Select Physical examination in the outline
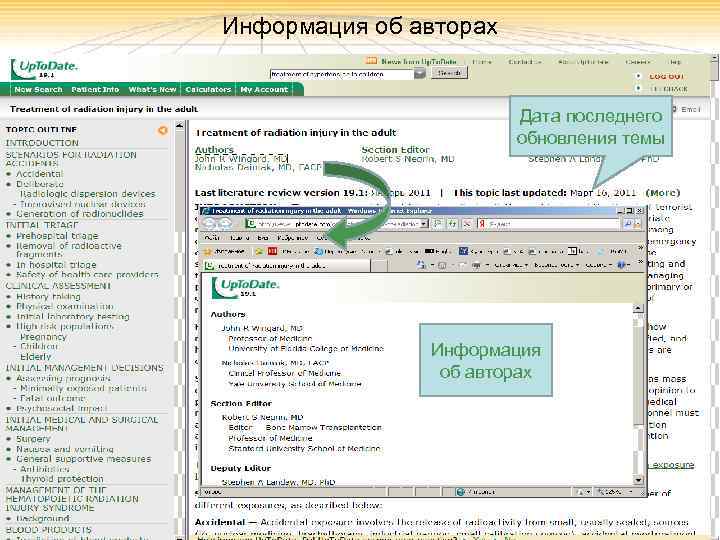 click(x=65, y=306)
